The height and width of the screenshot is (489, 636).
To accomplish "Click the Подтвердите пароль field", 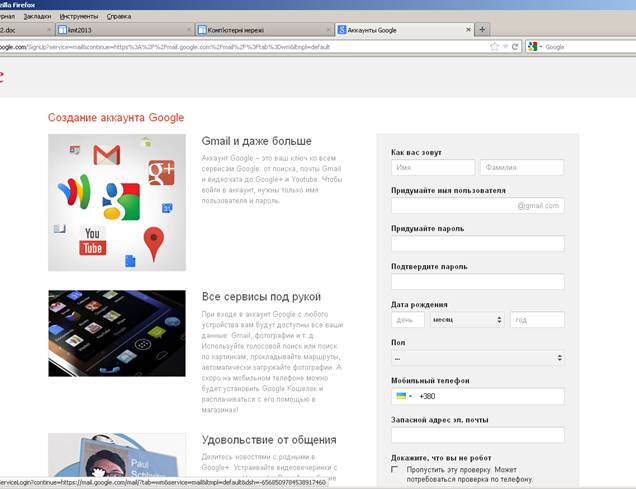I will [477, 282].
